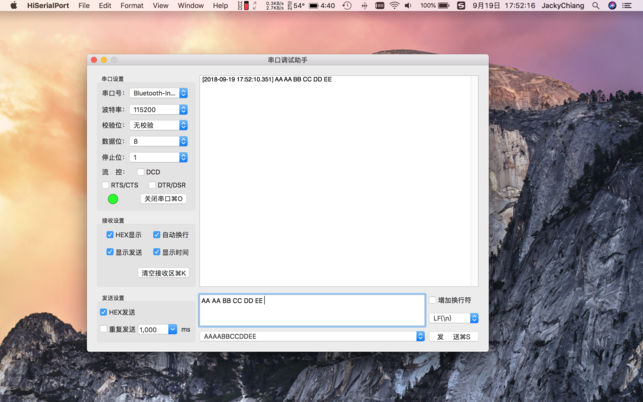Open the Apple menu

click(13, 6)
